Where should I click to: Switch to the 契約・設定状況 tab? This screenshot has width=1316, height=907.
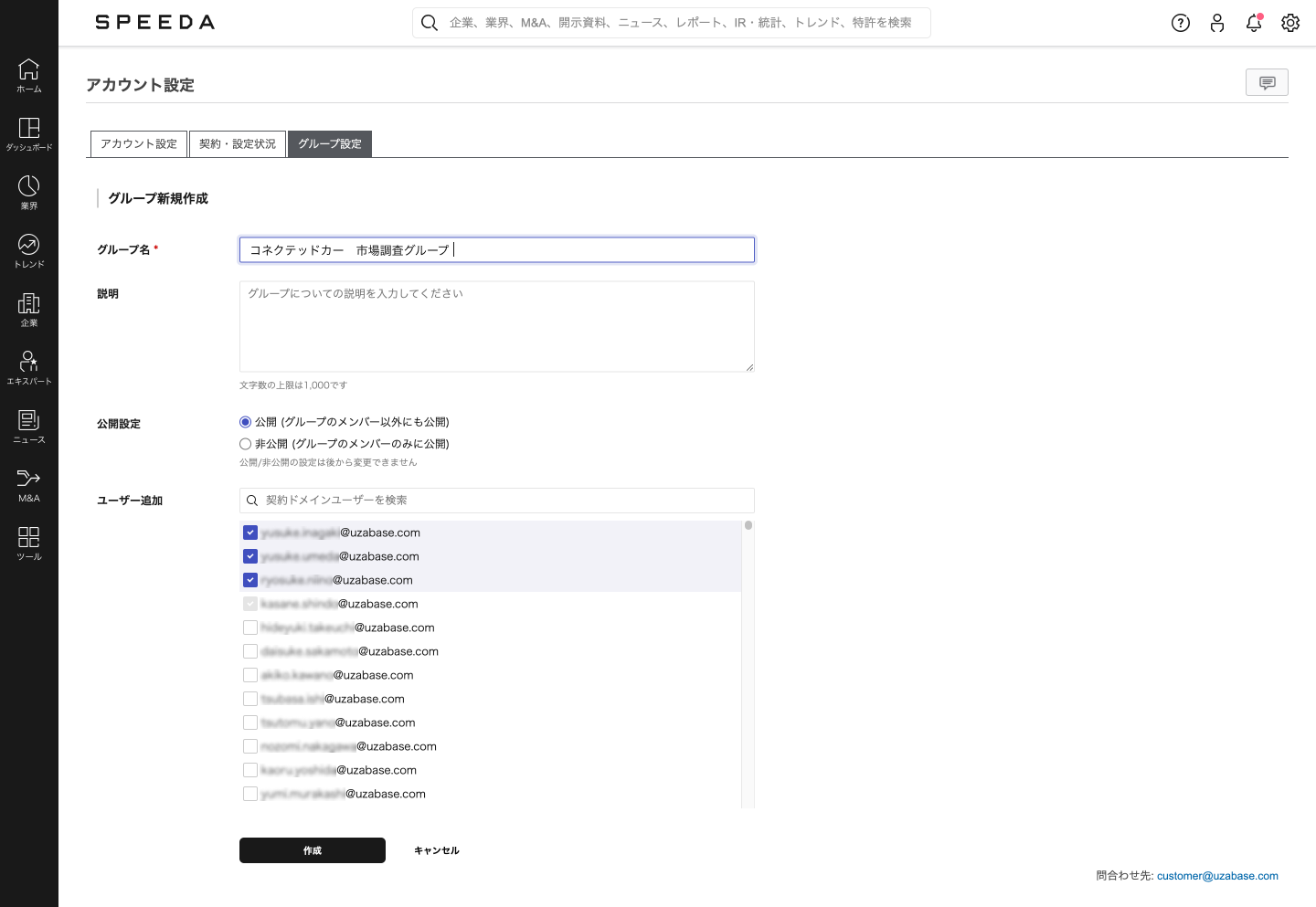[238, 144]
